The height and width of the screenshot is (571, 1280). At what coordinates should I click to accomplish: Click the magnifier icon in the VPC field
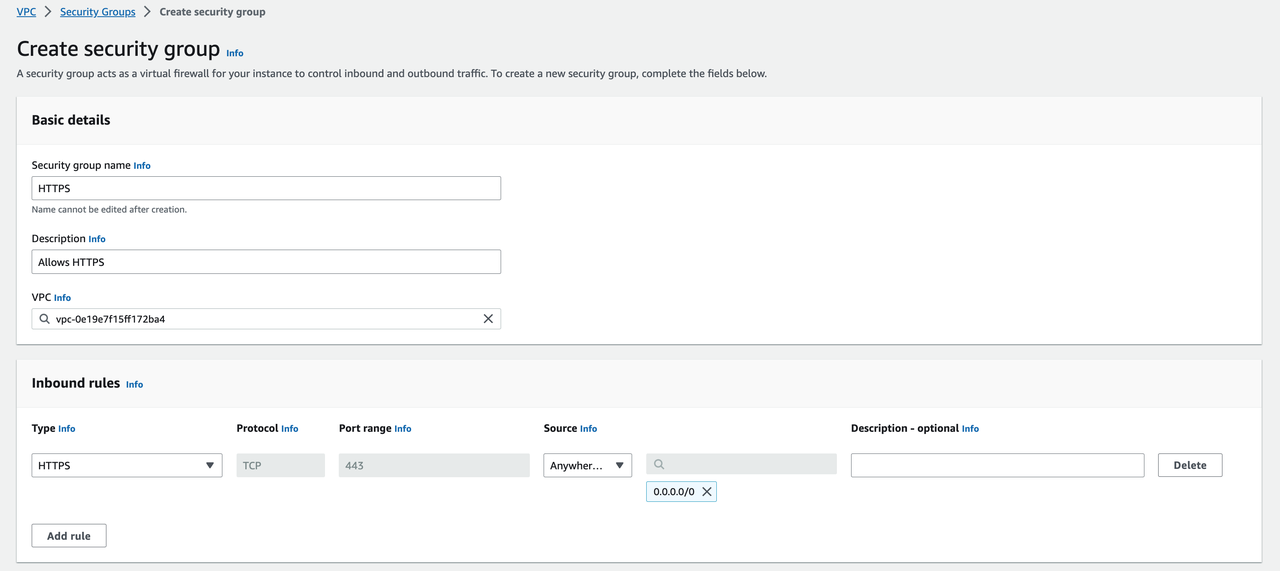44,319
